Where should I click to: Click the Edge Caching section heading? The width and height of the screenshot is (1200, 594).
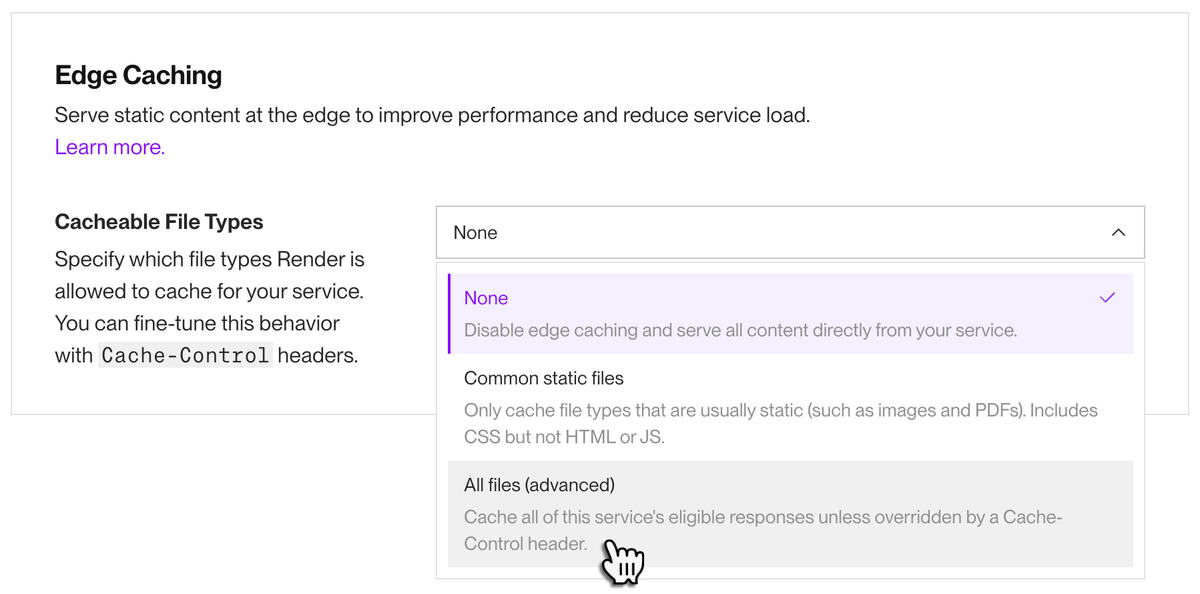point(138,75)
